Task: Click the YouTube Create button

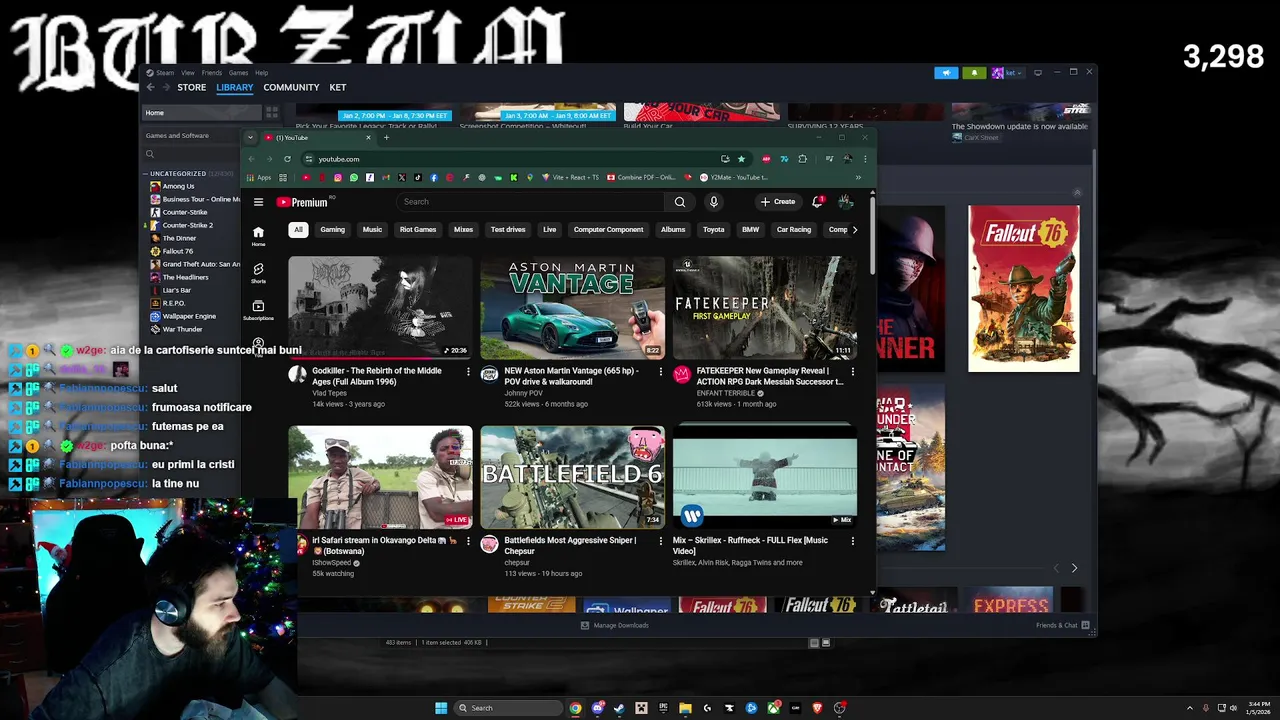Action: [x=778, y=202]
